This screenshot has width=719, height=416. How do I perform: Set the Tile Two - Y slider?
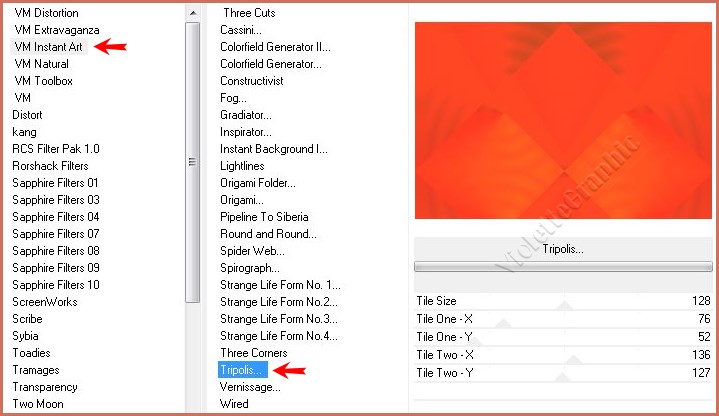[x=562, y=373]
